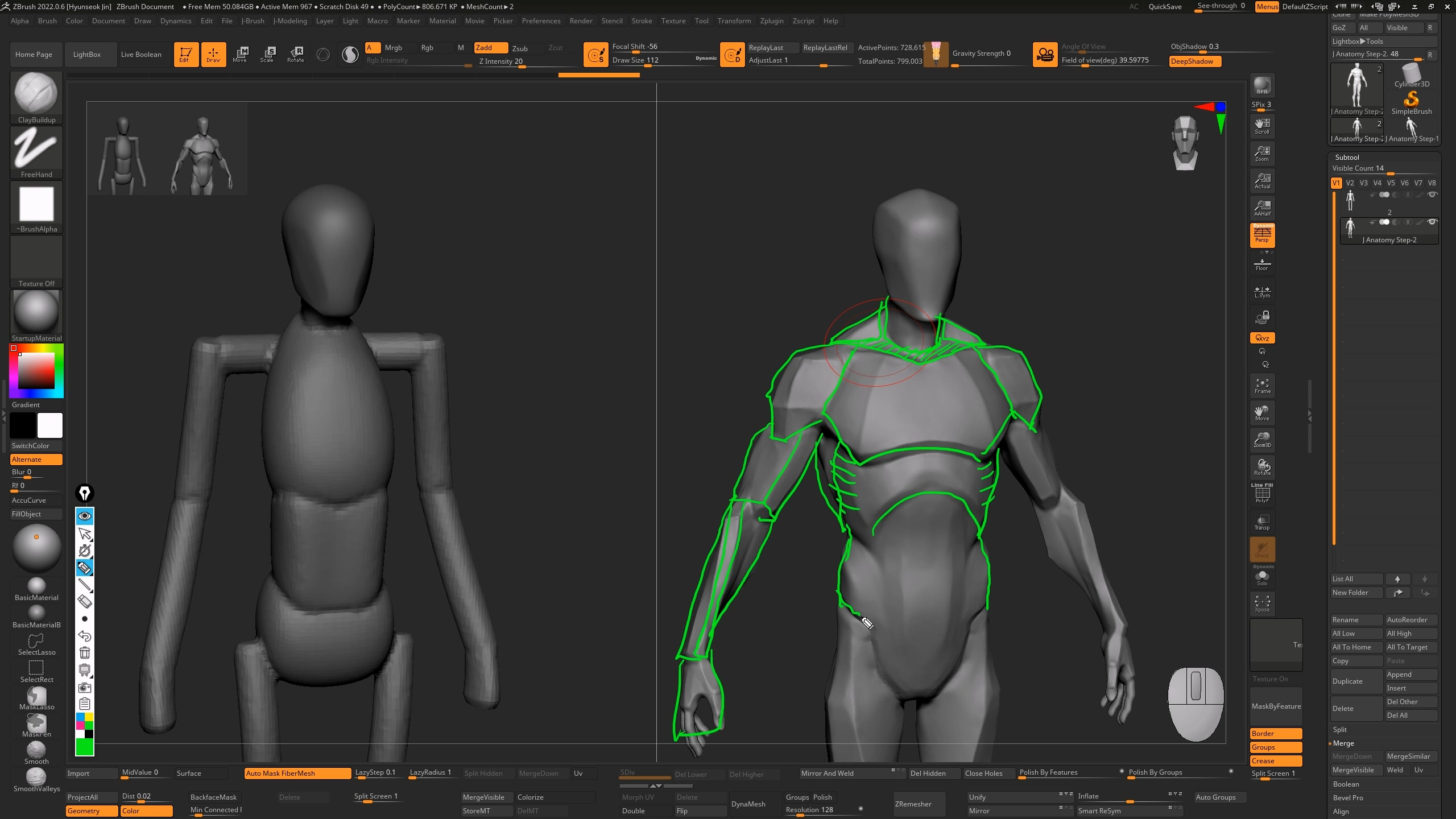Expand the Bevel Pro section
Image resolution: width=1456 pixels, height=819 pixels.
1347,797
